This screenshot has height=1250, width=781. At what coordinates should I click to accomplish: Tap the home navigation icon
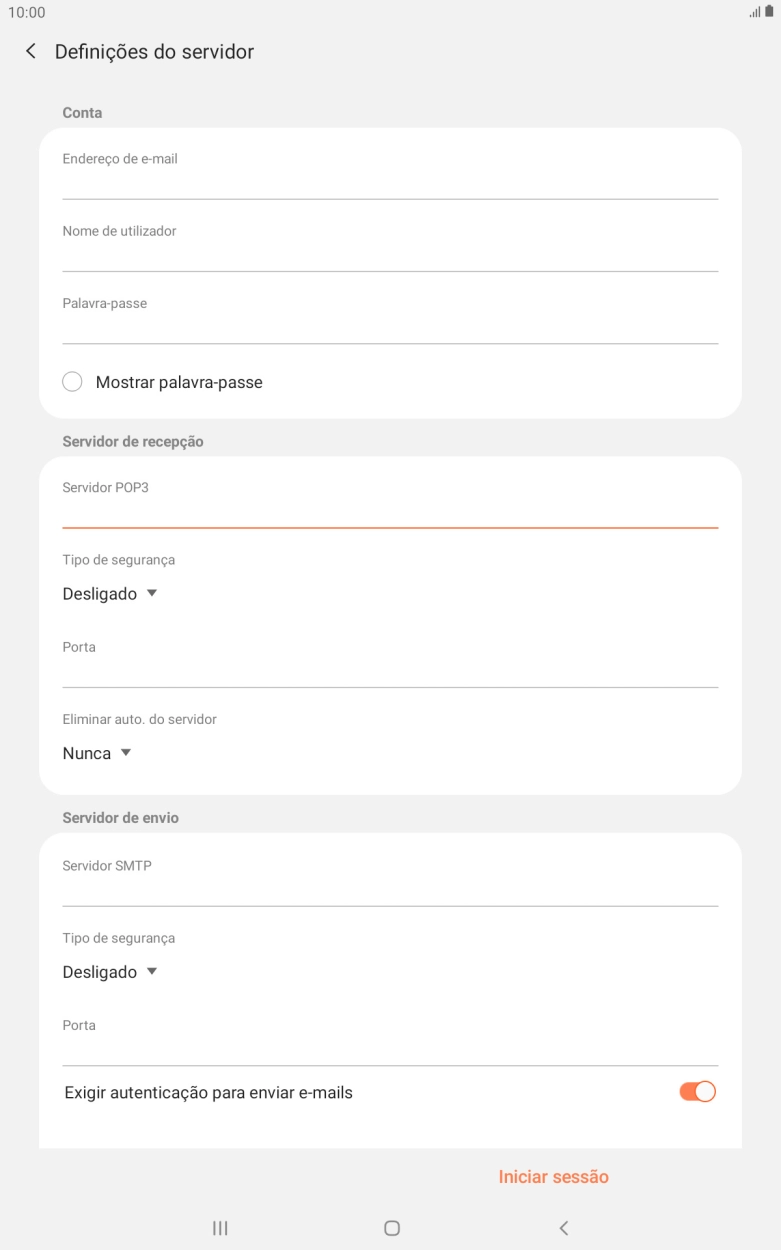point(390,1227)
